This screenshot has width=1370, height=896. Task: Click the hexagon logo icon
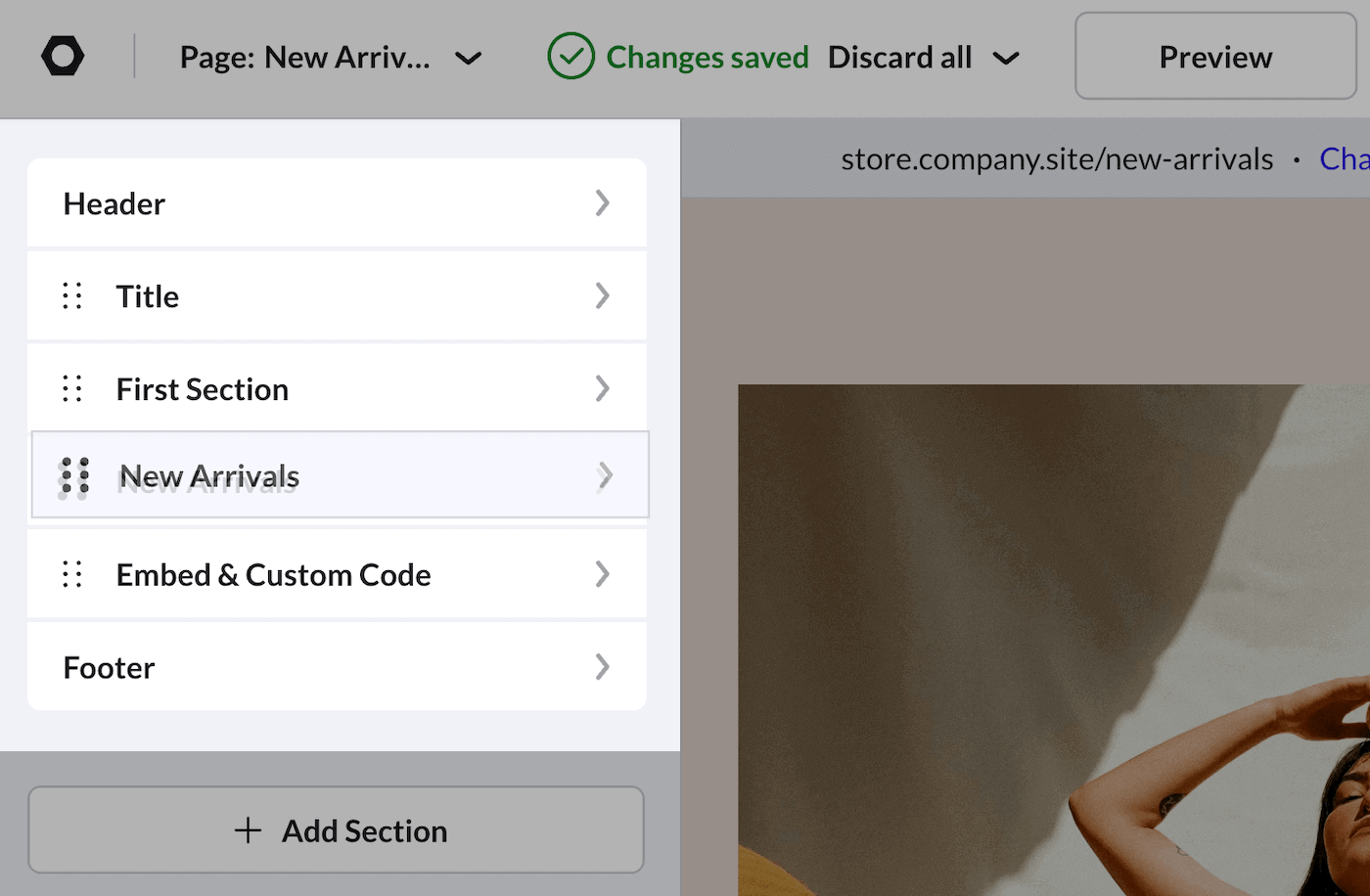pyautogui.click(x=62, y=56)
